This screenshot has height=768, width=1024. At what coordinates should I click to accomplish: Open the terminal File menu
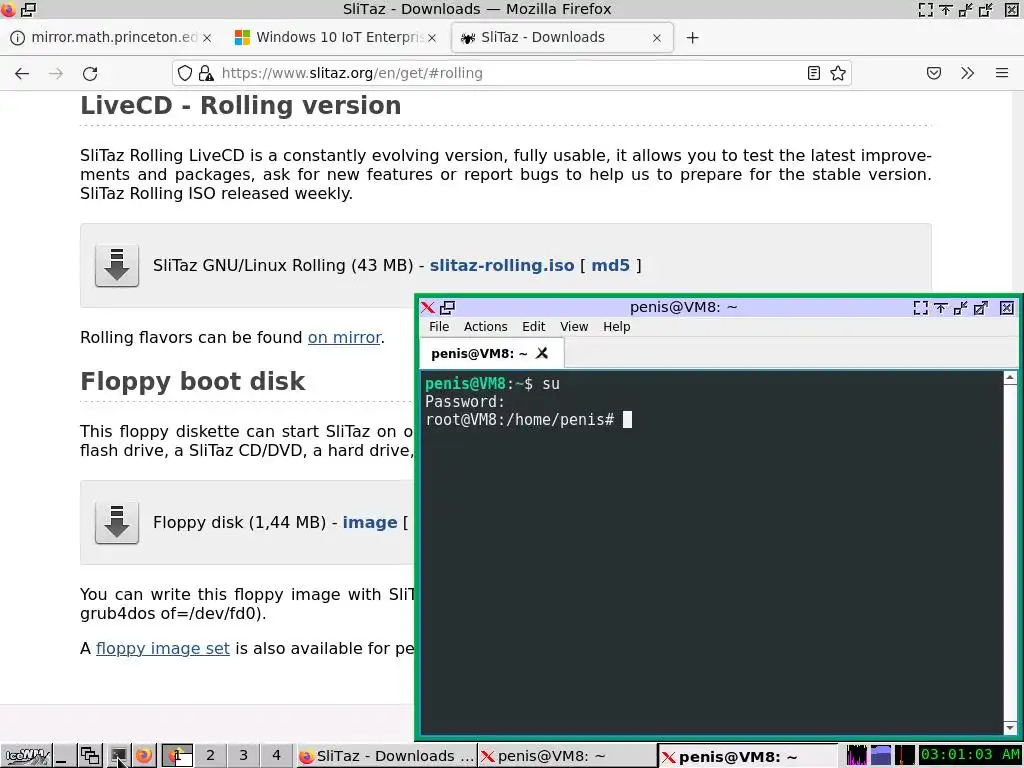[439, 327]
